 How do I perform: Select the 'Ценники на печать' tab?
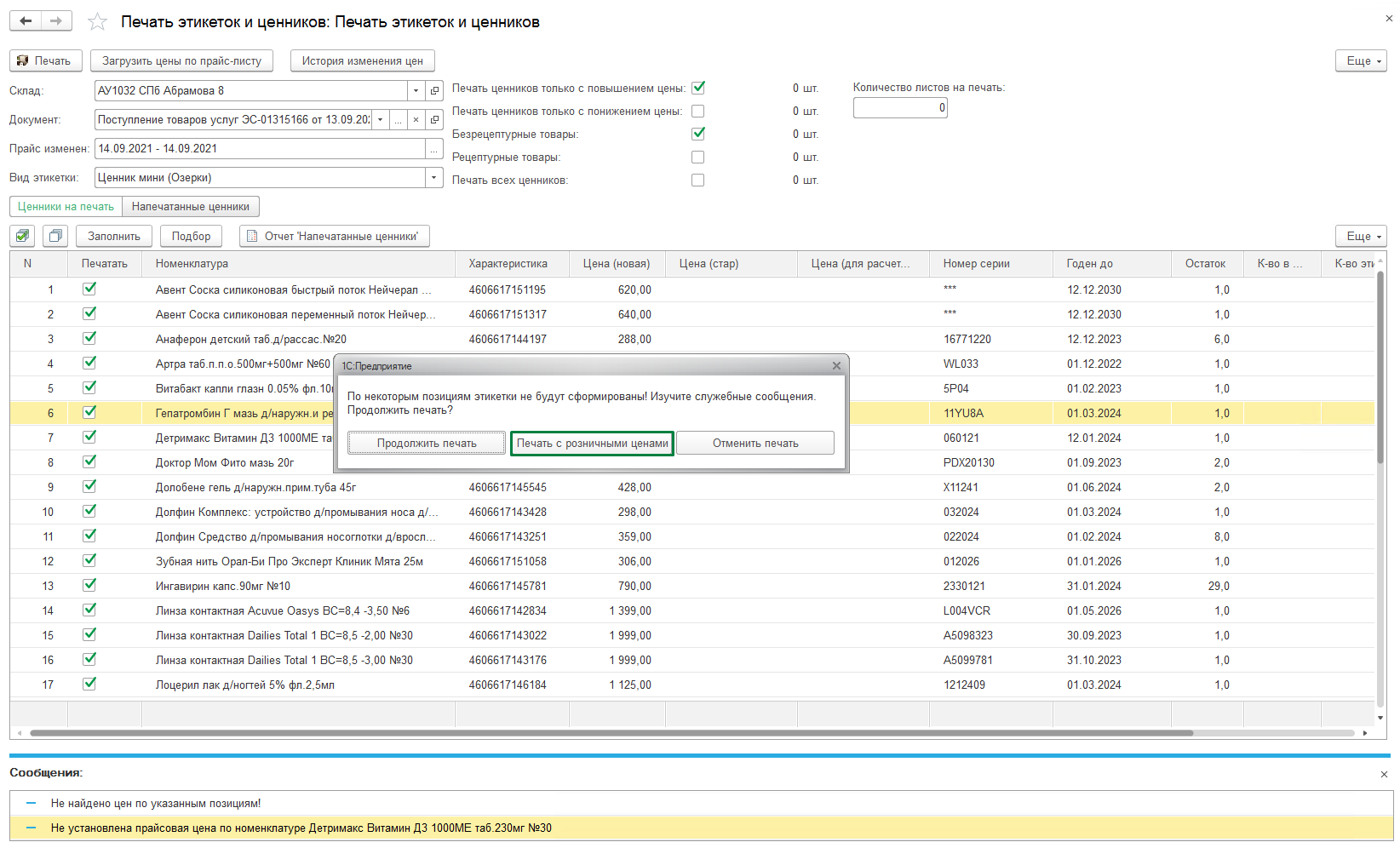click(x=66, y=207)
